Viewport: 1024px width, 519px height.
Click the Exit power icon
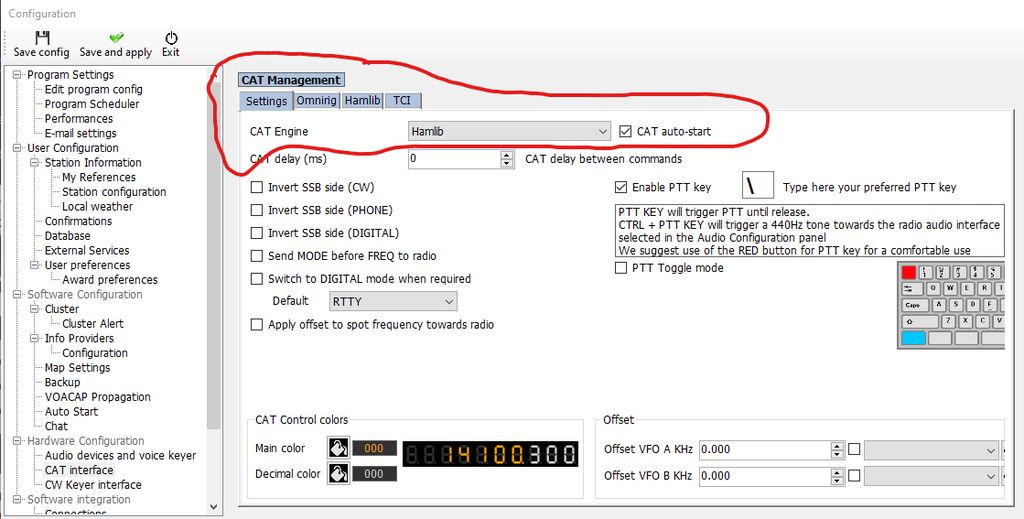(170, 37)
